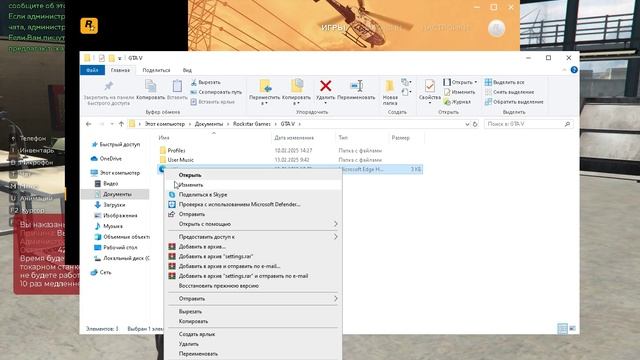Click the up-folder arrow

121,124
